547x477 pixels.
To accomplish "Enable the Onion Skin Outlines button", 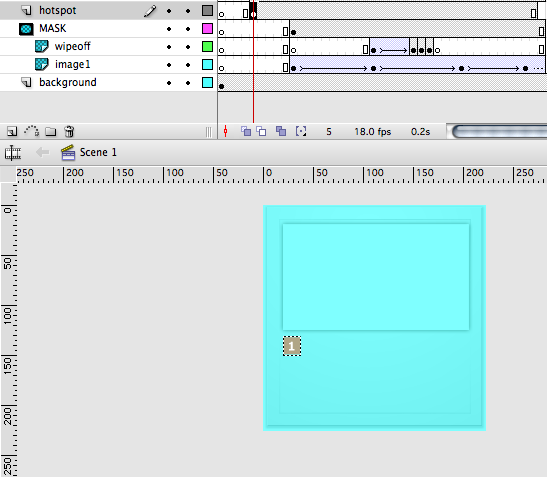I will point(261,131).
